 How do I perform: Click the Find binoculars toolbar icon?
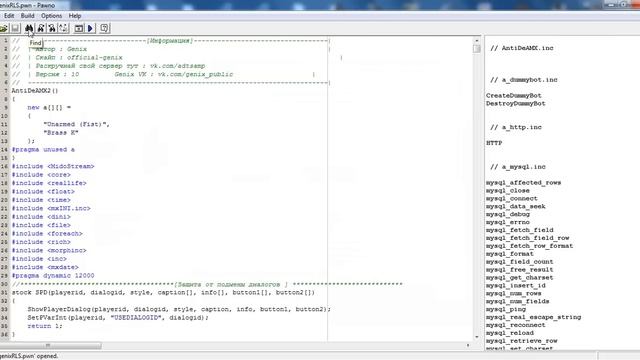pyautogui.click(x=29, y=28)
